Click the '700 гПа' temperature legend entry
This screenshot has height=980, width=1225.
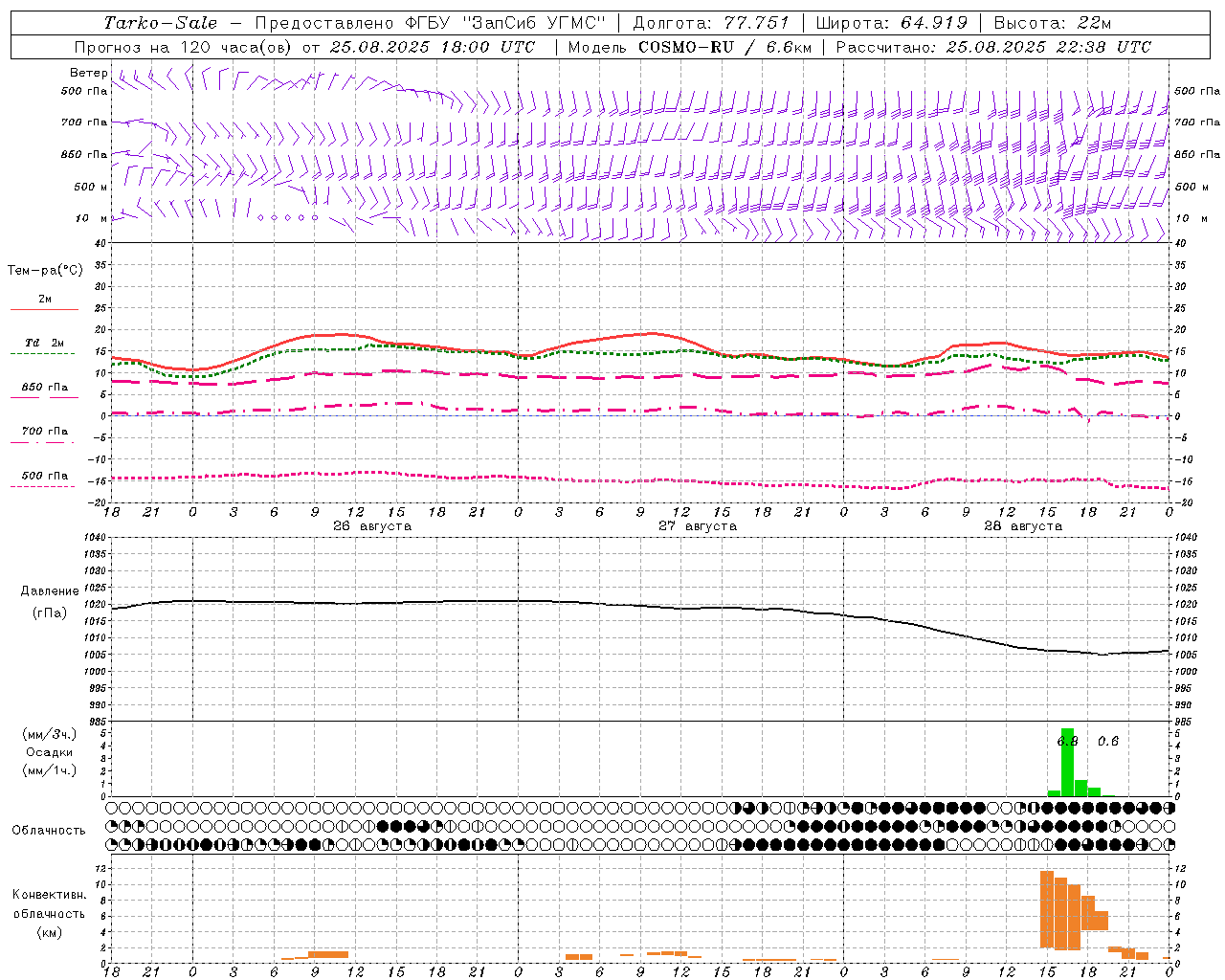click(45, 432)
